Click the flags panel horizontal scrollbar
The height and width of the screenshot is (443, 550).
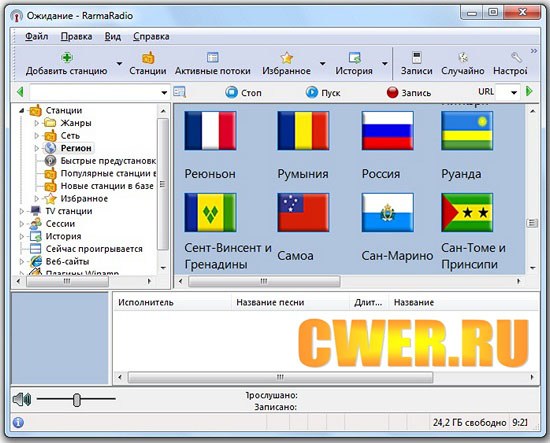[x=264, y=281]
